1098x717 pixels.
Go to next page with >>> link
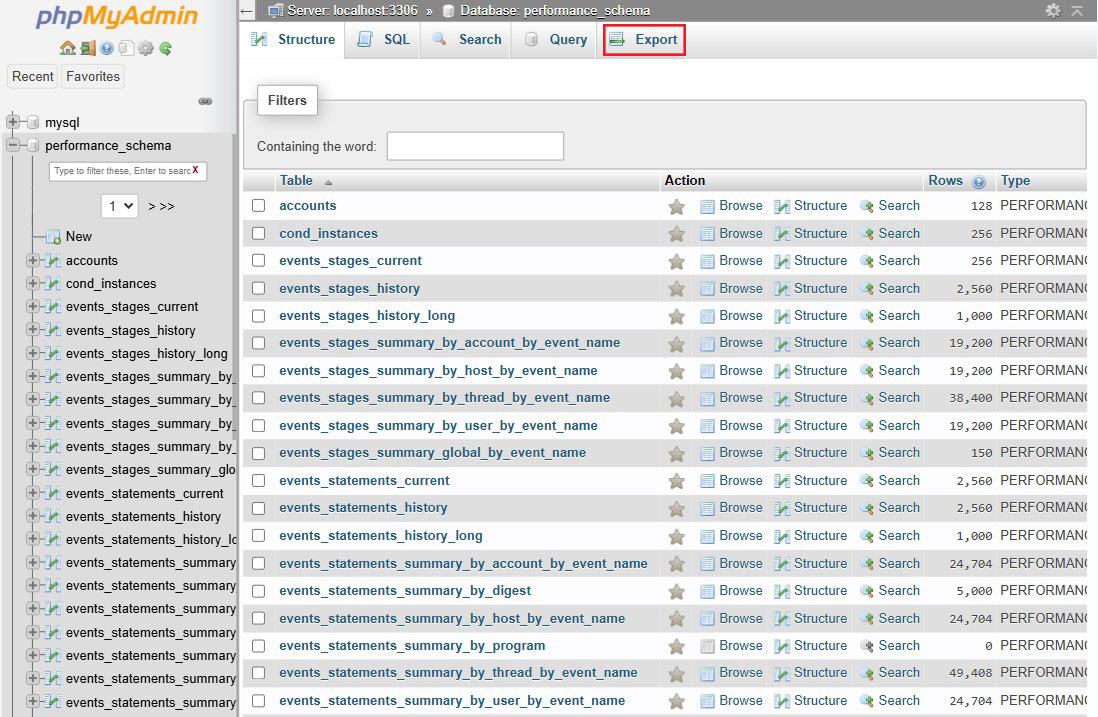click(161, 206)
